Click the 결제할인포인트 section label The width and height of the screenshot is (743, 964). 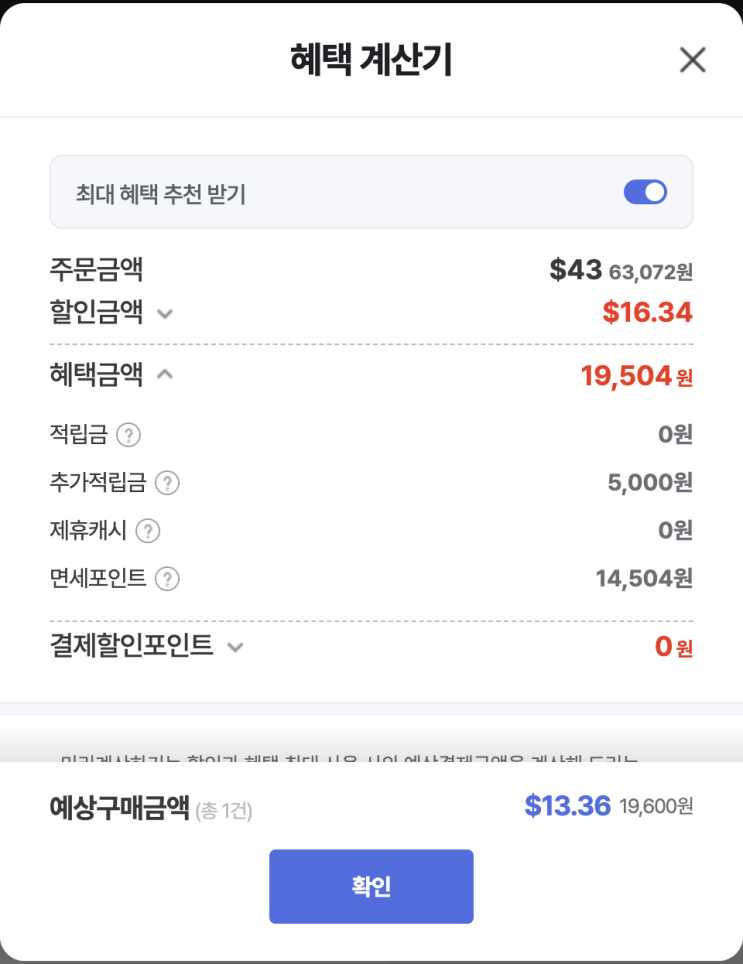coord(131,646)
